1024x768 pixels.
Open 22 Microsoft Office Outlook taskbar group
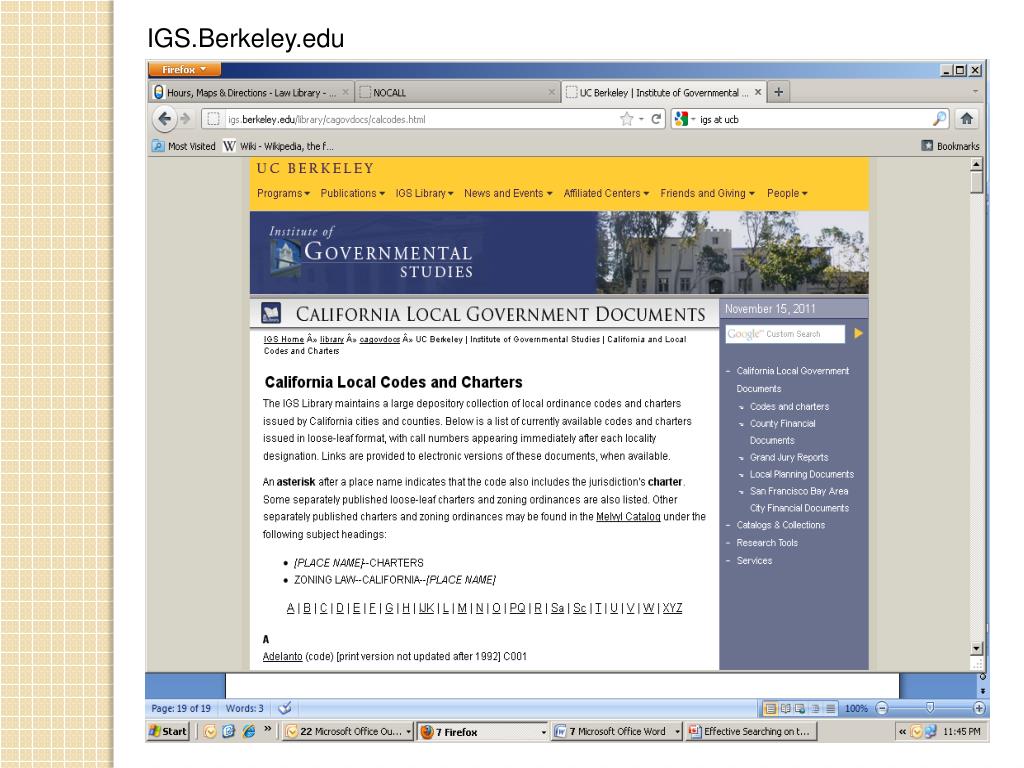[348, 731]
